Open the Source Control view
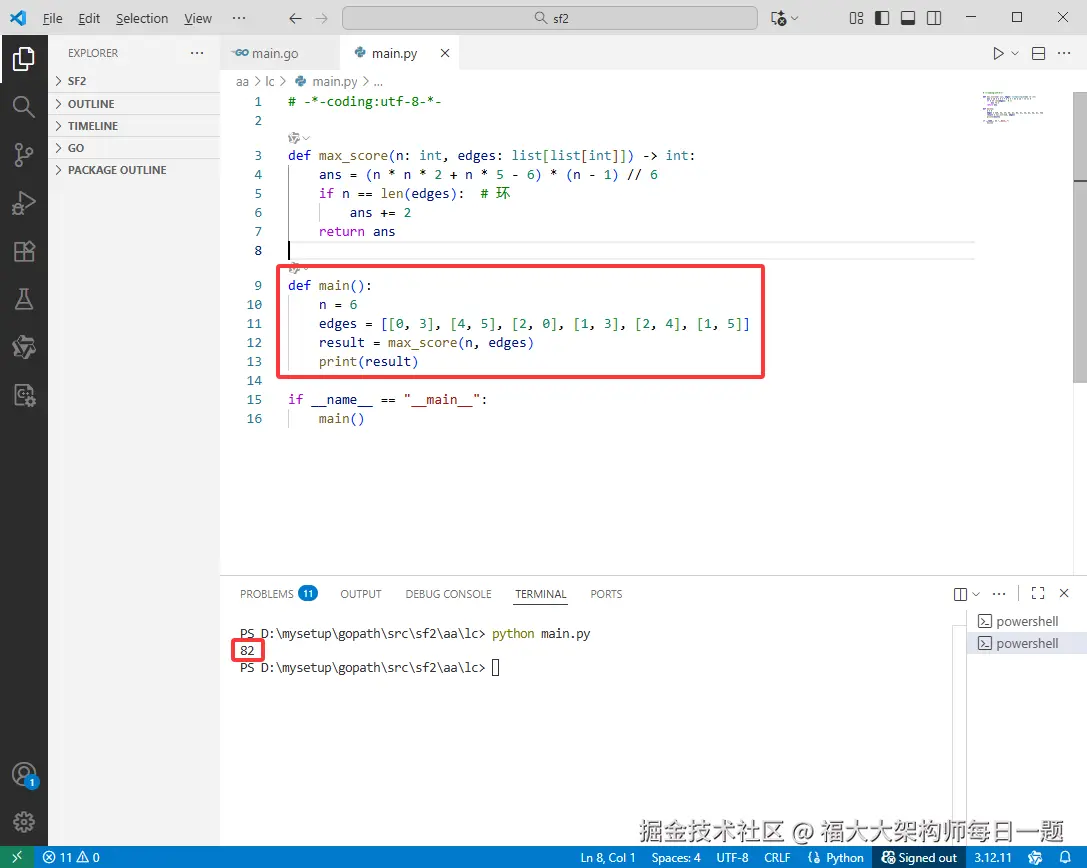Viewport: 1087px width, 868px height. [x=24, y=155]
